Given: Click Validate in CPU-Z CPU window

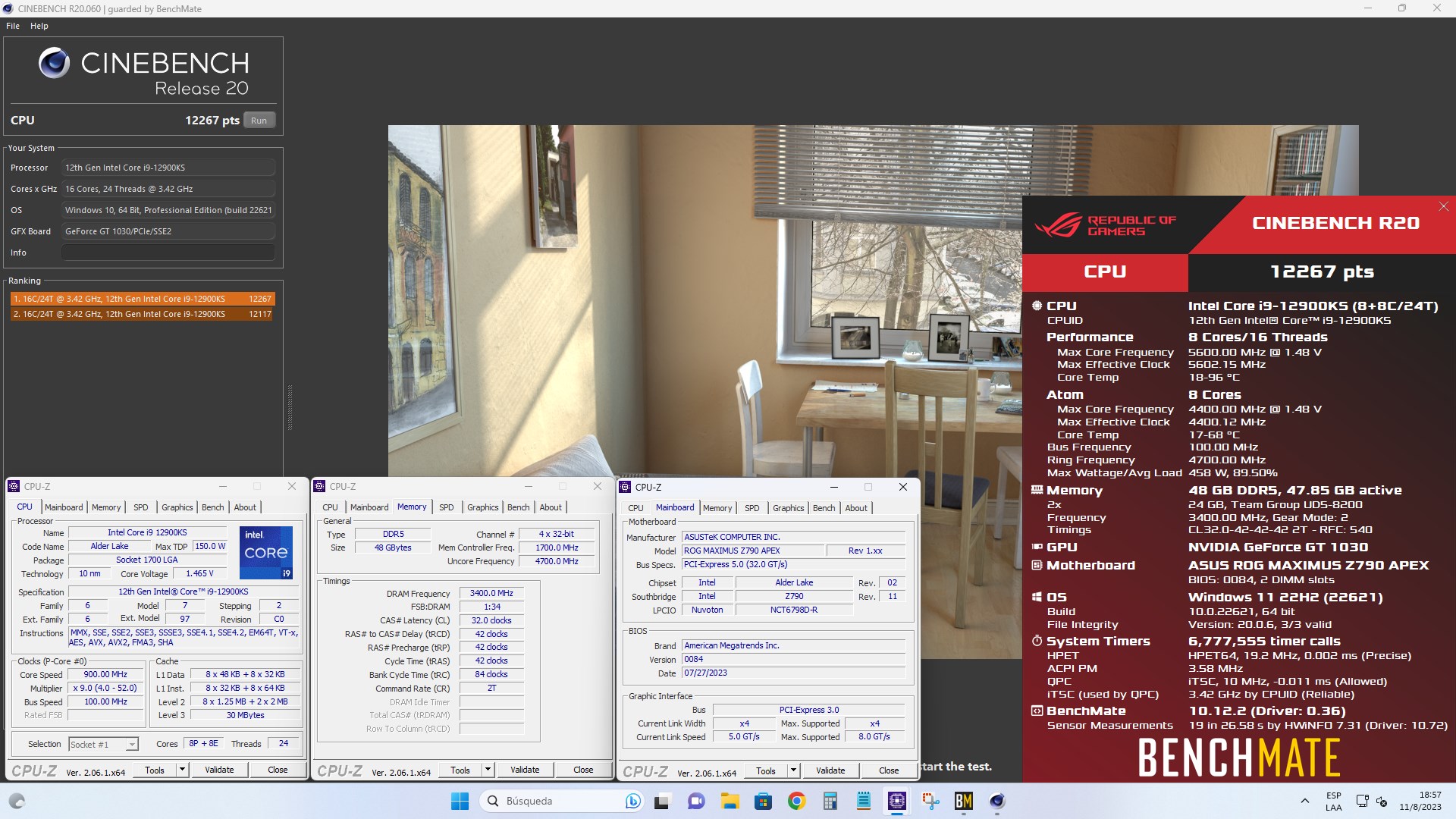Looking at the screenshot, I should [219, 770].
